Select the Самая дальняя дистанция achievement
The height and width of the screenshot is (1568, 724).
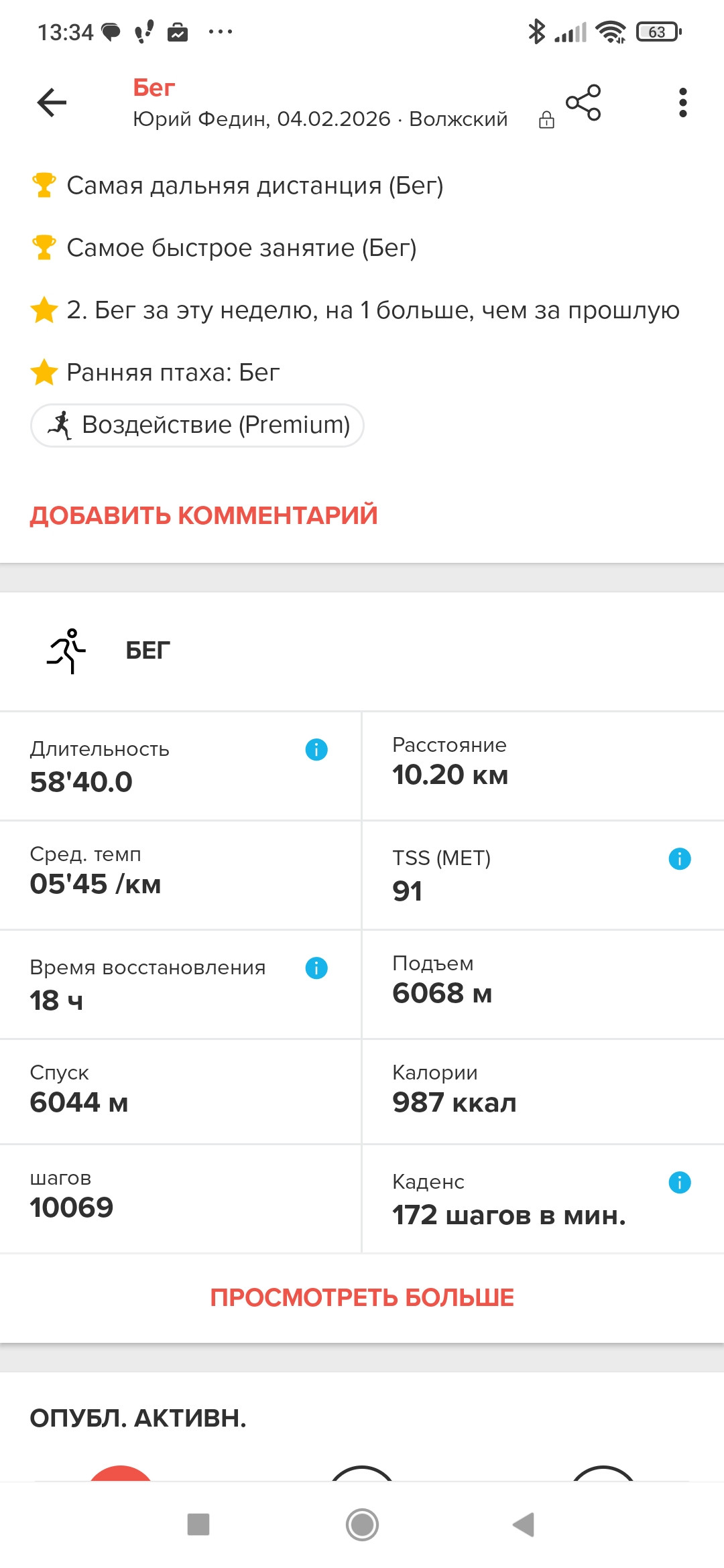tap(237, 186)
